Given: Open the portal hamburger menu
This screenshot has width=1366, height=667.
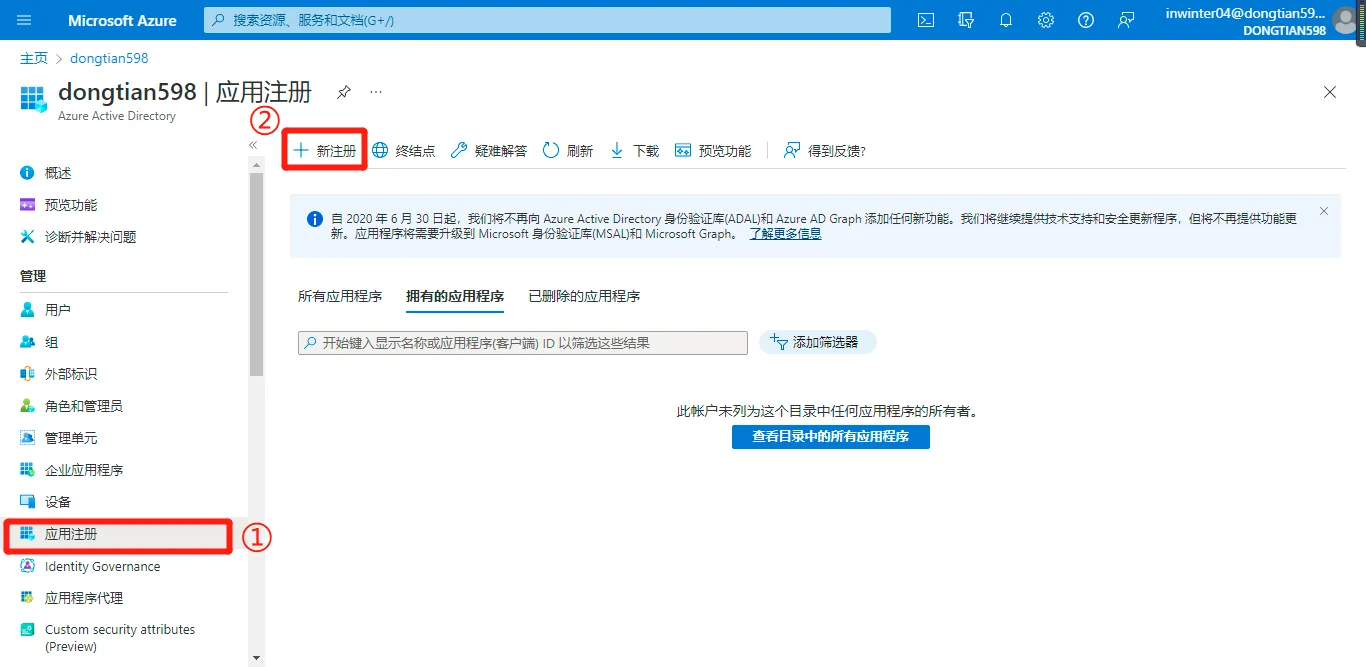Looking at the screenshot, I should [x=24, y=20].
